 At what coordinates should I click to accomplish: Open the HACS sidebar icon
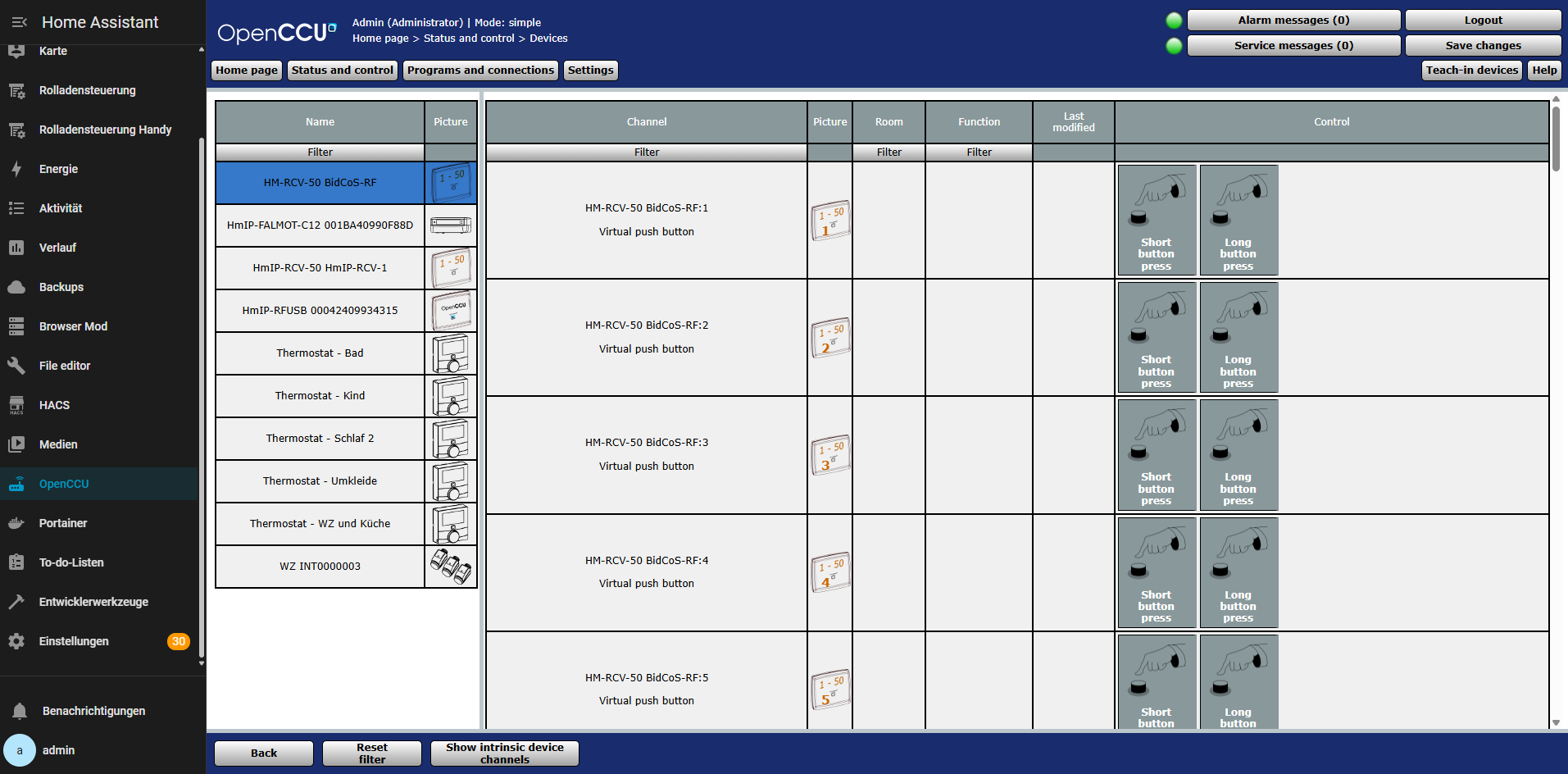16,405
